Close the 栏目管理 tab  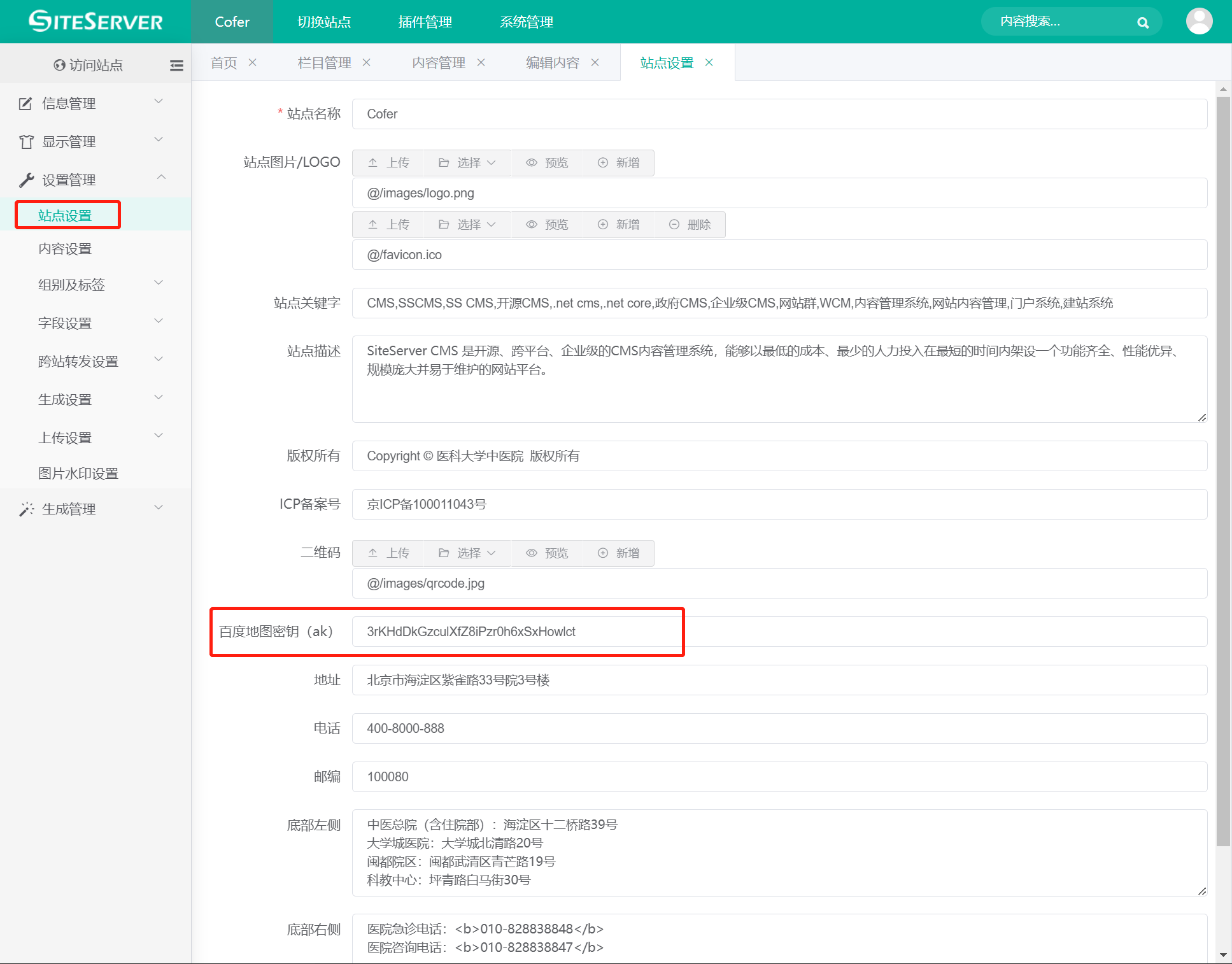click(x=367, y=62)
